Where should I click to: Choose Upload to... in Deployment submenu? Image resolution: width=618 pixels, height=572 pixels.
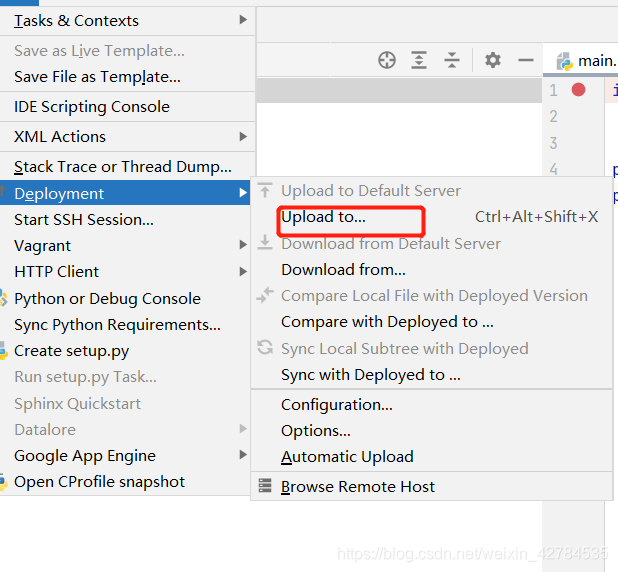(432, 217)
